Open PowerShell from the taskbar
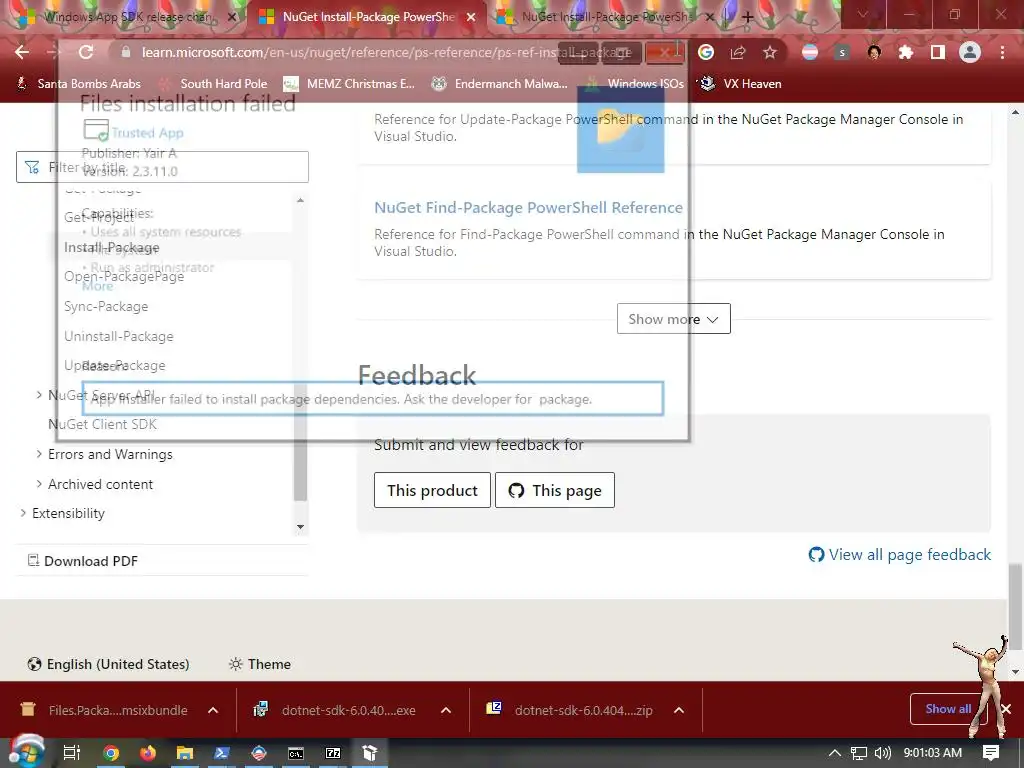 pos(222,753)
